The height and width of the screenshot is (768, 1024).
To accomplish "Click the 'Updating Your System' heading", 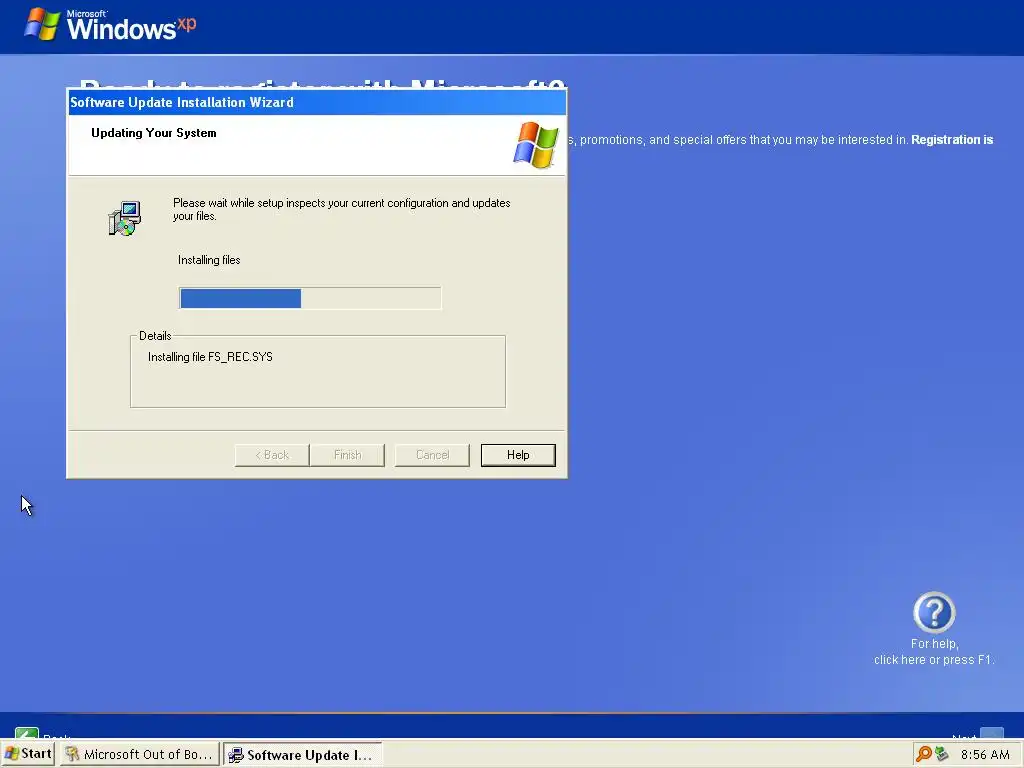I will (153, 133).
